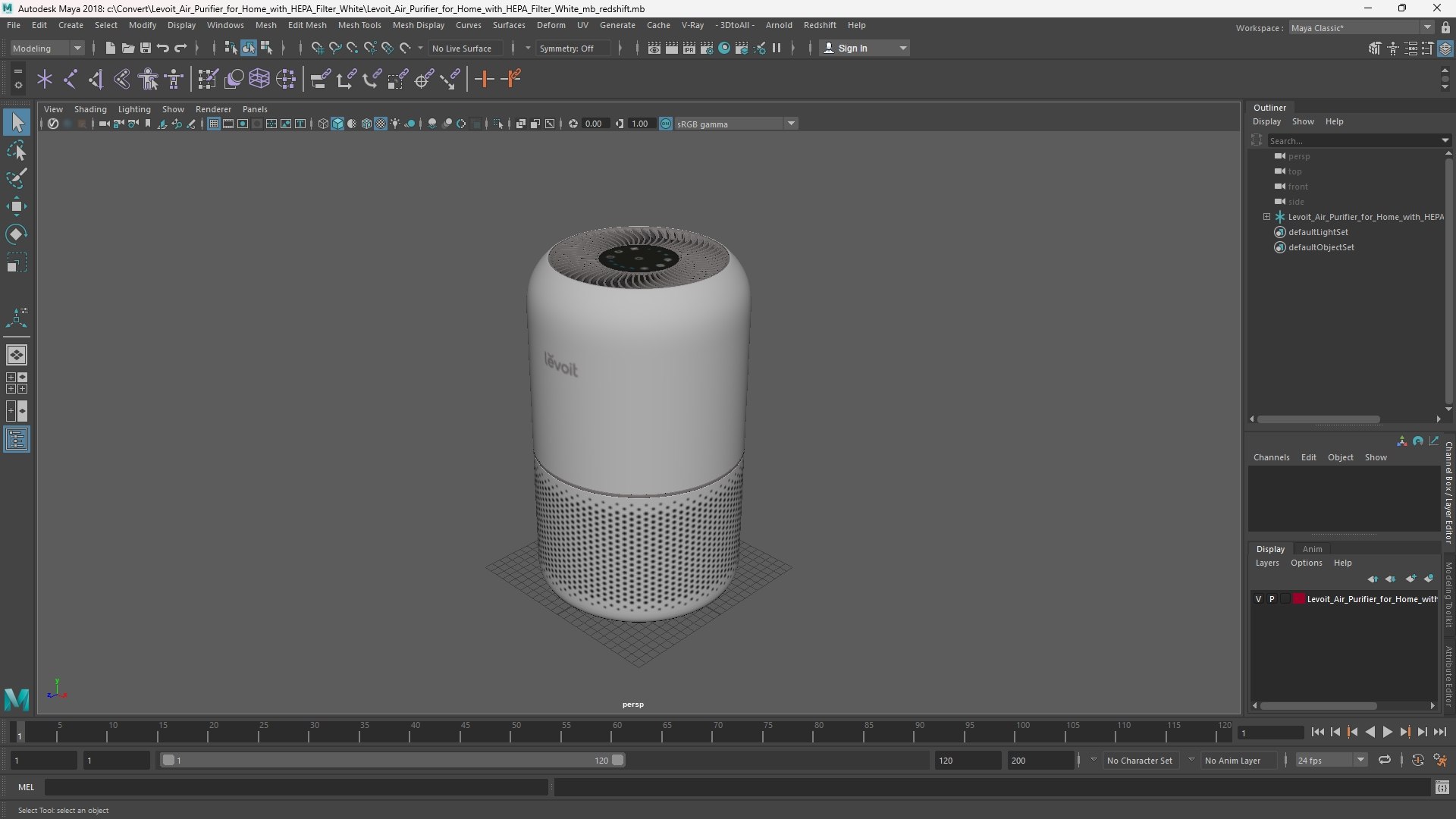
Task: Open the Modeling menu set dropdown
Action: click(47, 48)
